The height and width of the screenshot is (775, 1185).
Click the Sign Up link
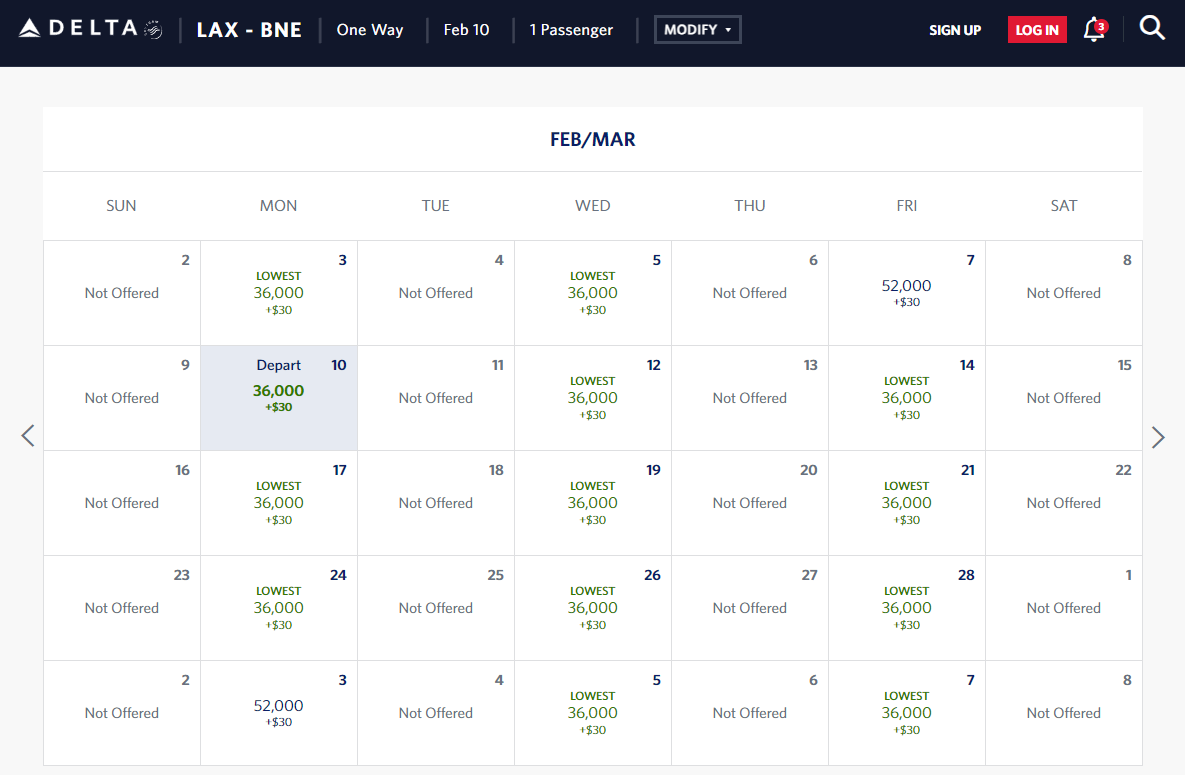[954, 30]
